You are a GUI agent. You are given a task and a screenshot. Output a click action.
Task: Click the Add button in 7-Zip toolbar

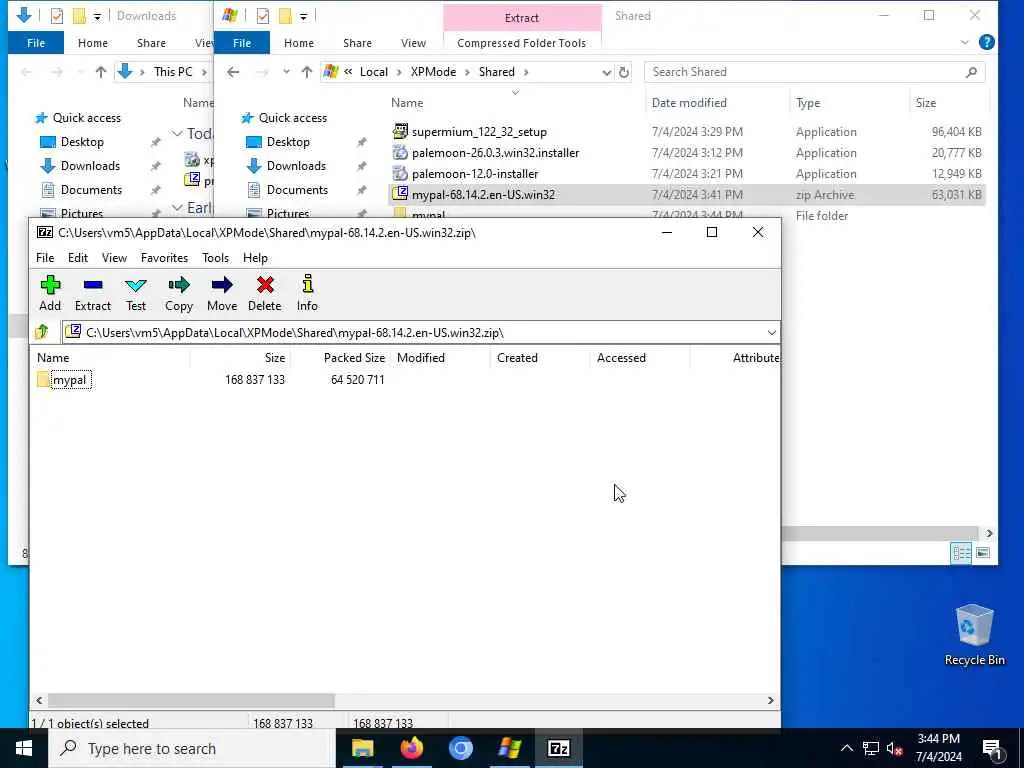pos(50,293)
